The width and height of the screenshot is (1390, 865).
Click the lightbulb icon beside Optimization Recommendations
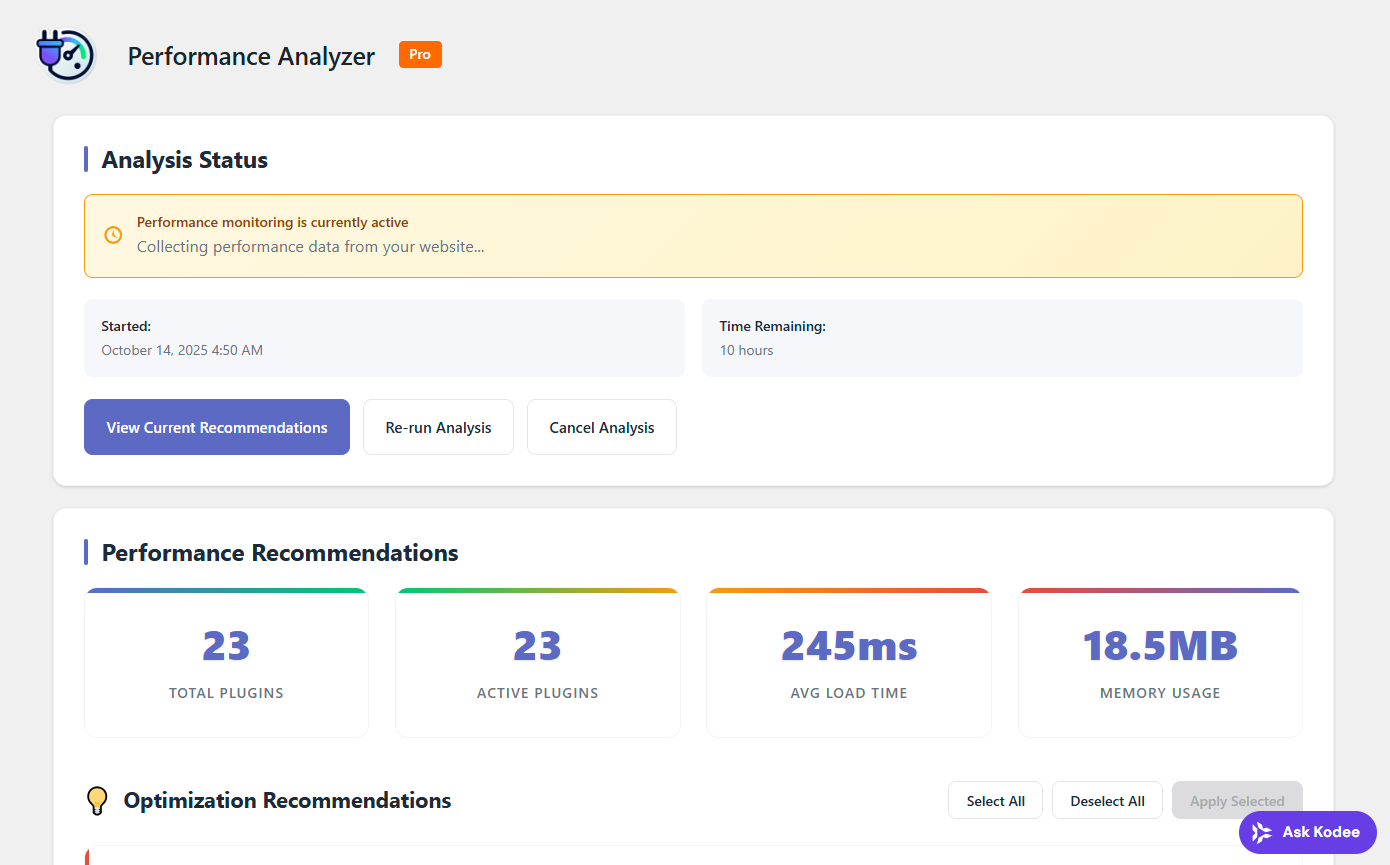tap(97, 801)
